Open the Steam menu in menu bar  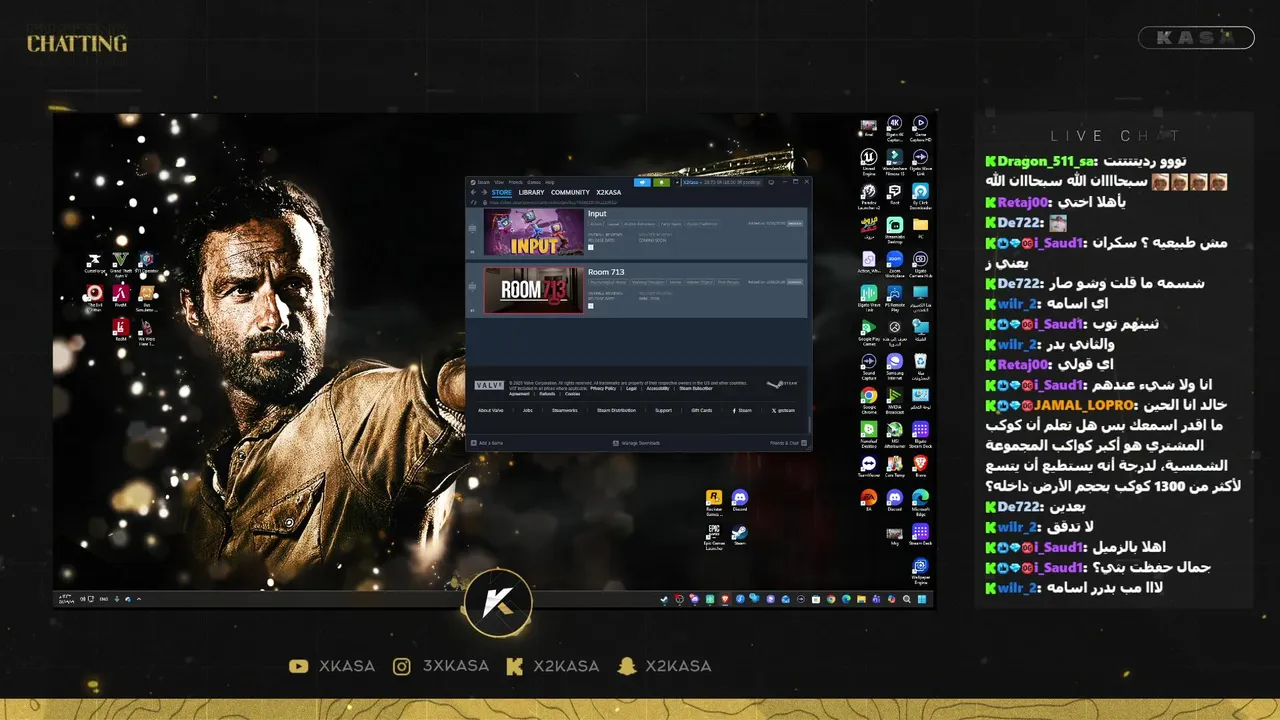[483, 182]
